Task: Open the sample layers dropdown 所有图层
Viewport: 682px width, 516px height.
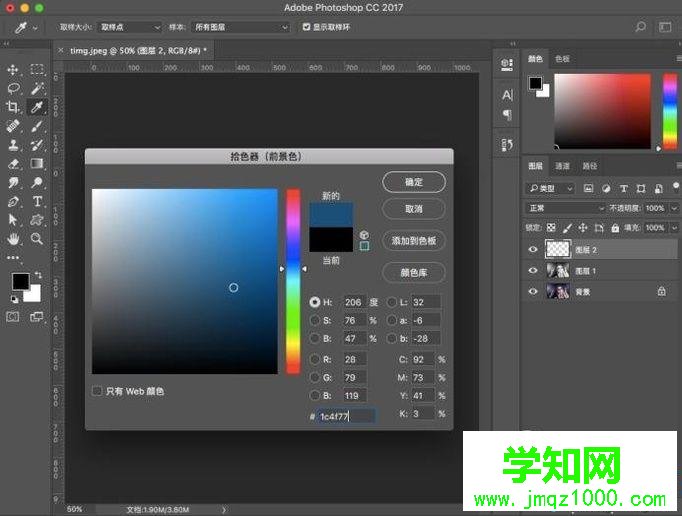Action: click(241, 27)
